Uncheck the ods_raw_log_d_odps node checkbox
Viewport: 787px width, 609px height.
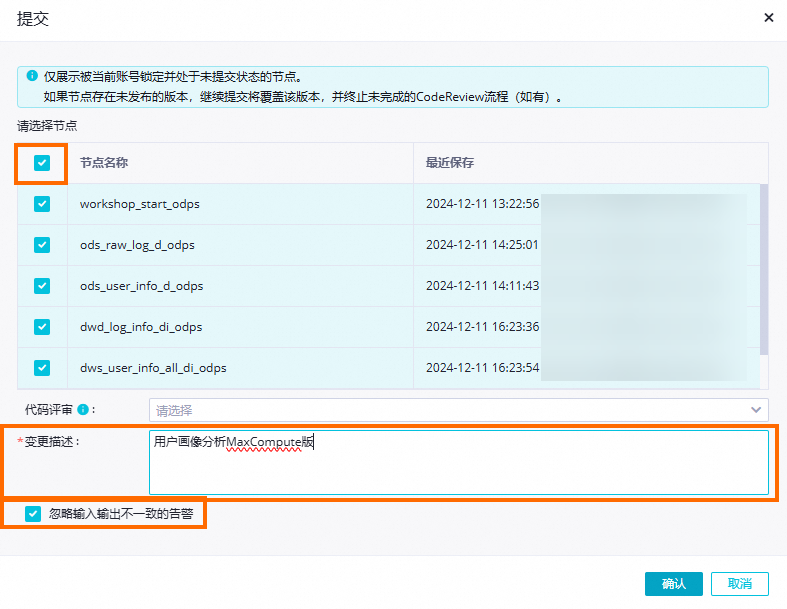(42, 245)
